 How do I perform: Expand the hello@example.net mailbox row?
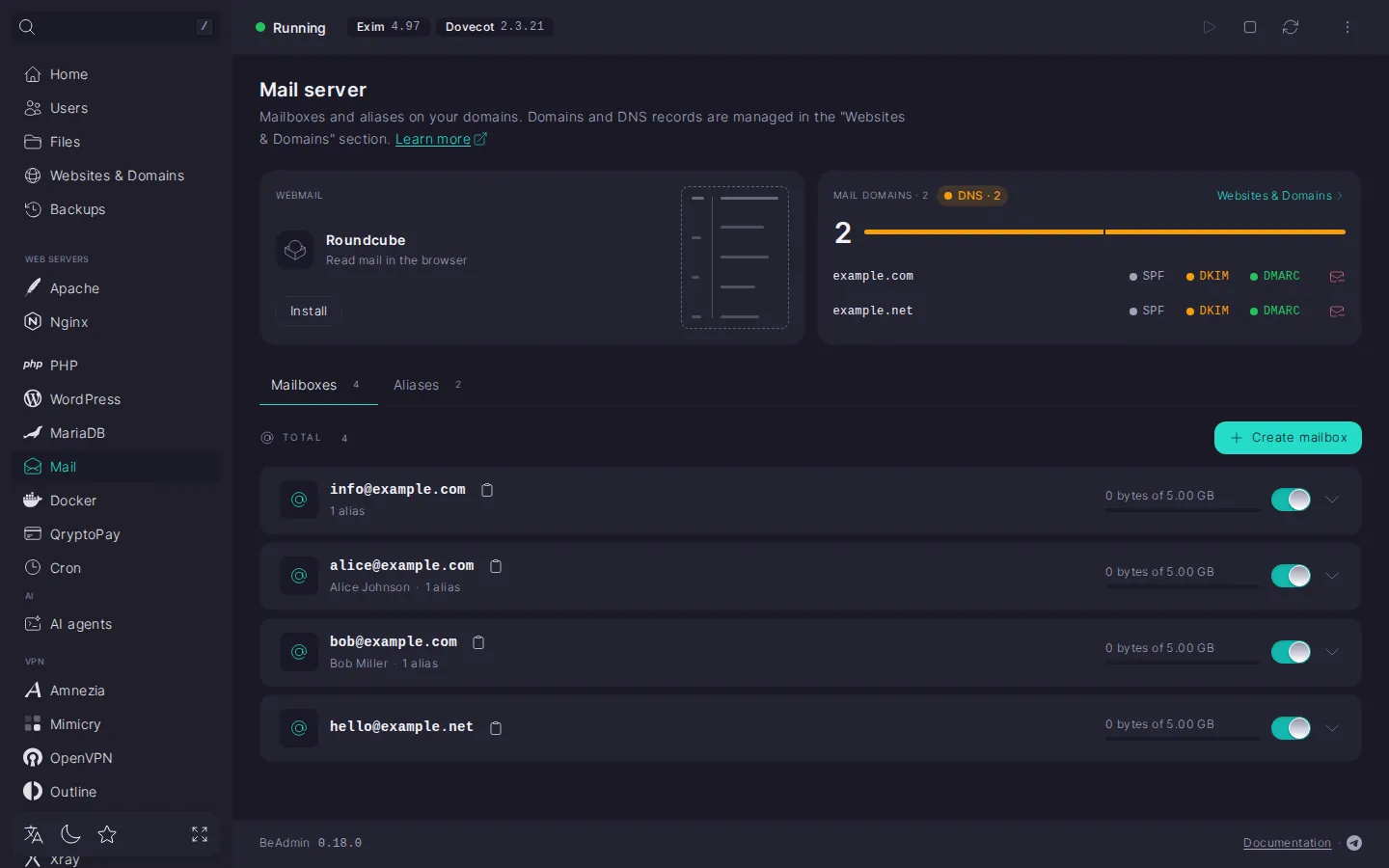1332,728
